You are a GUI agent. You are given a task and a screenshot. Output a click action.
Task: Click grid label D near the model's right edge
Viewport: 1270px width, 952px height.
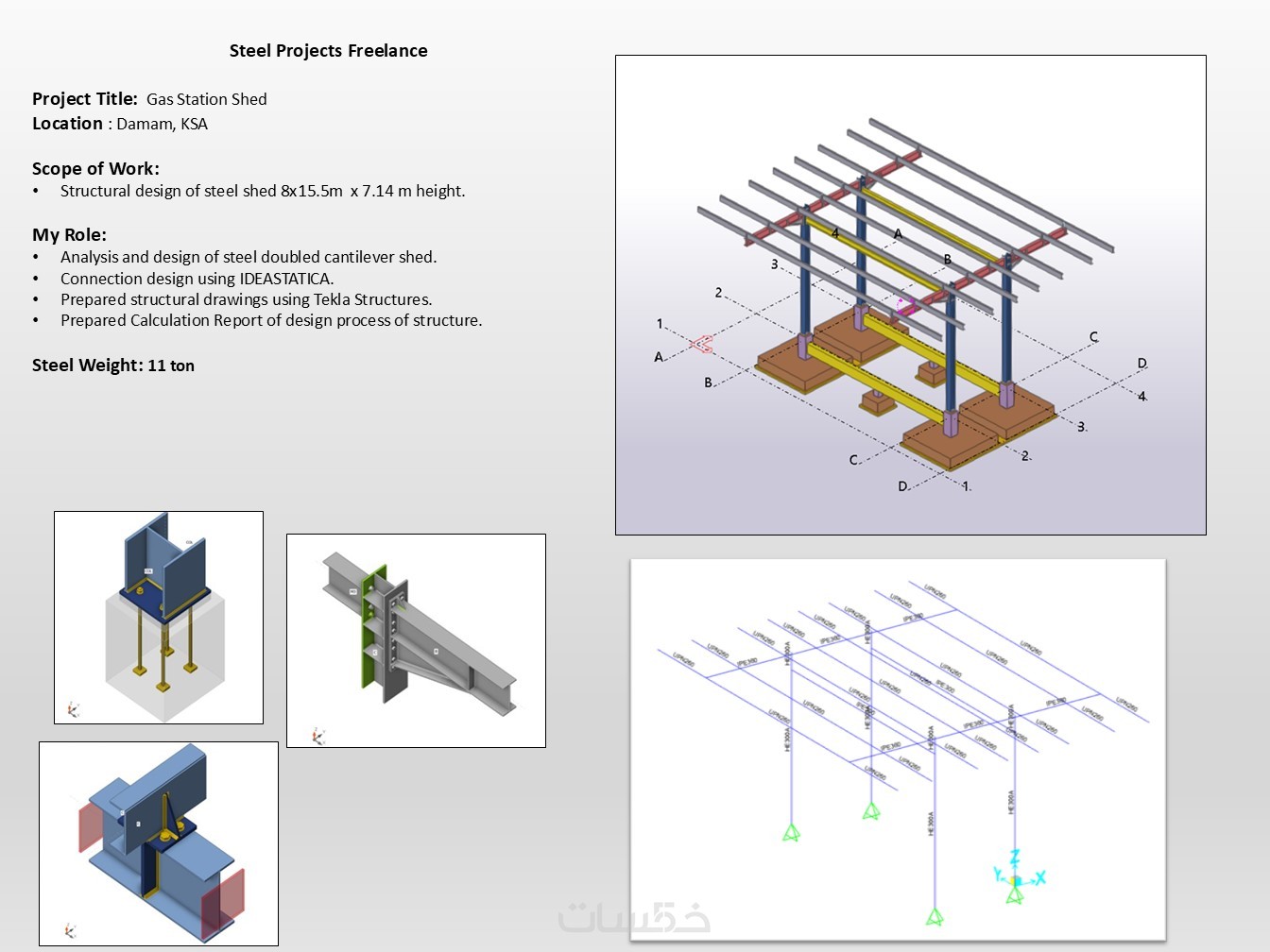1141,364
